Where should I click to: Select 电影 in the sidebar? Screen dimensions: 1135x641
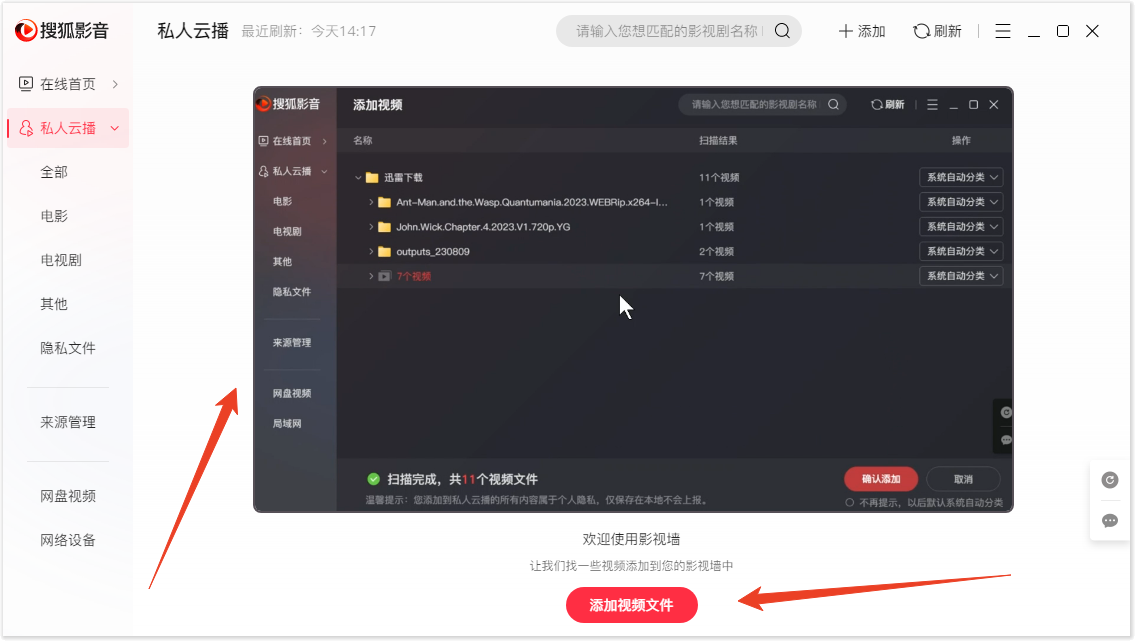tap(54, 216)
